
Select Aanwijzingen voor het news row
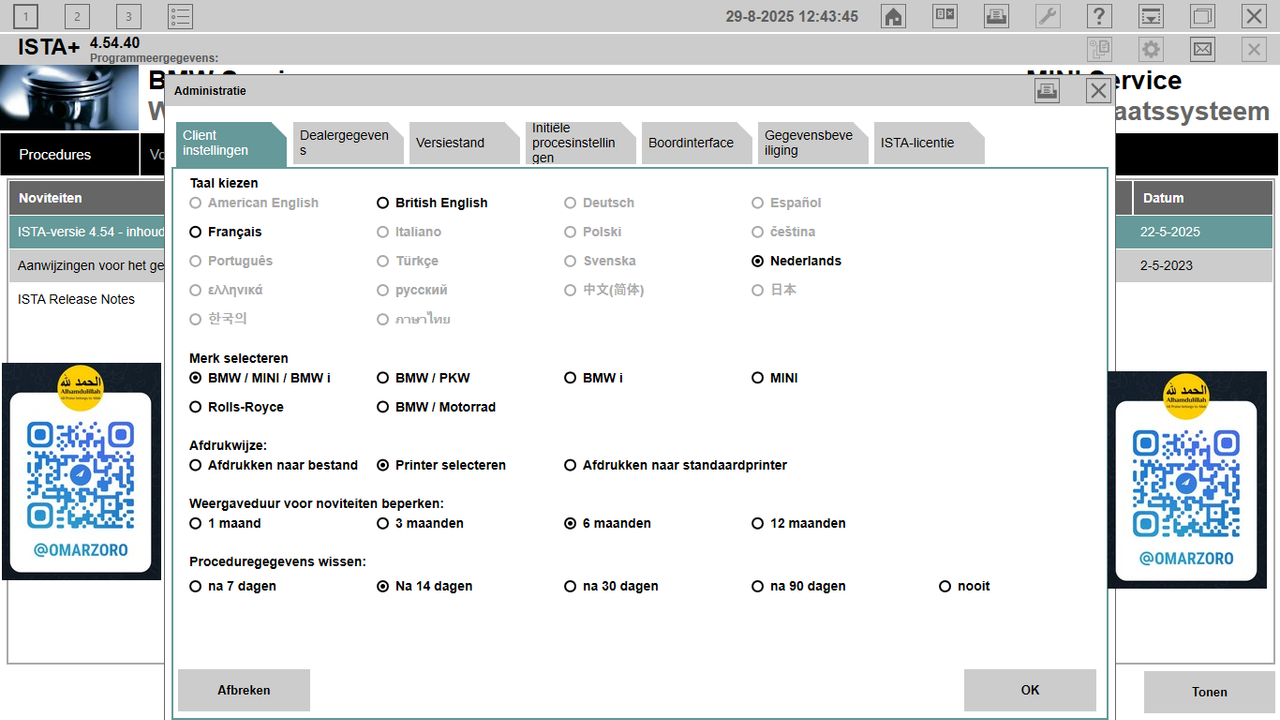87,266
